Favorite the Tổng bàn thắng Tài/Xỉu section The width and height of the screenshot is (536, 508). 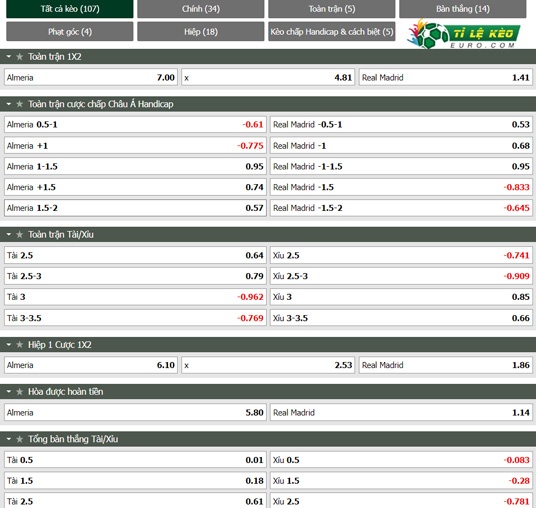19,439
